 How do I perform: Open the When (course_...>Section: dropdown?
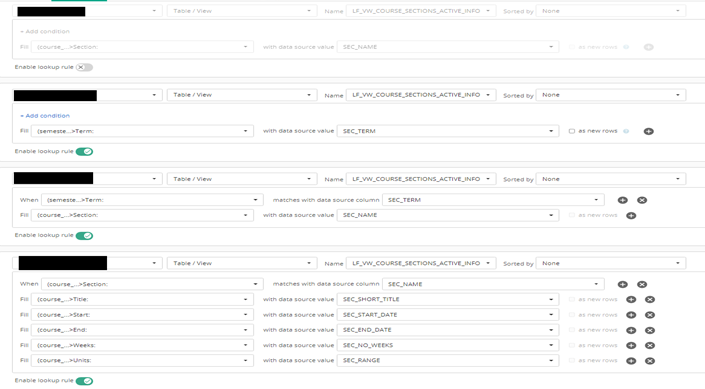tap(152, 284)
